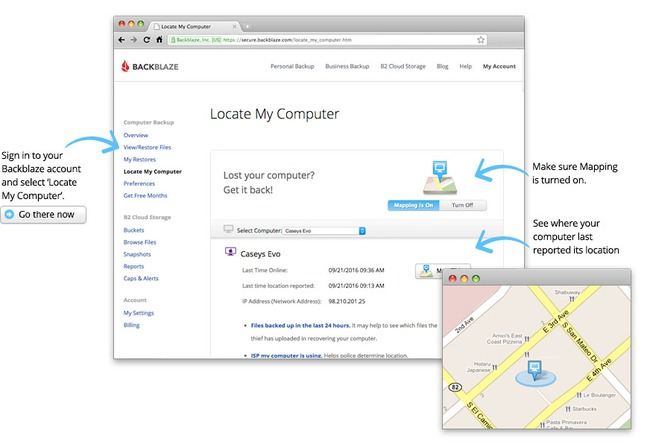Open Blog in top navigation
The width and height of the screenshot is (650, 445).
coord(442,66)
